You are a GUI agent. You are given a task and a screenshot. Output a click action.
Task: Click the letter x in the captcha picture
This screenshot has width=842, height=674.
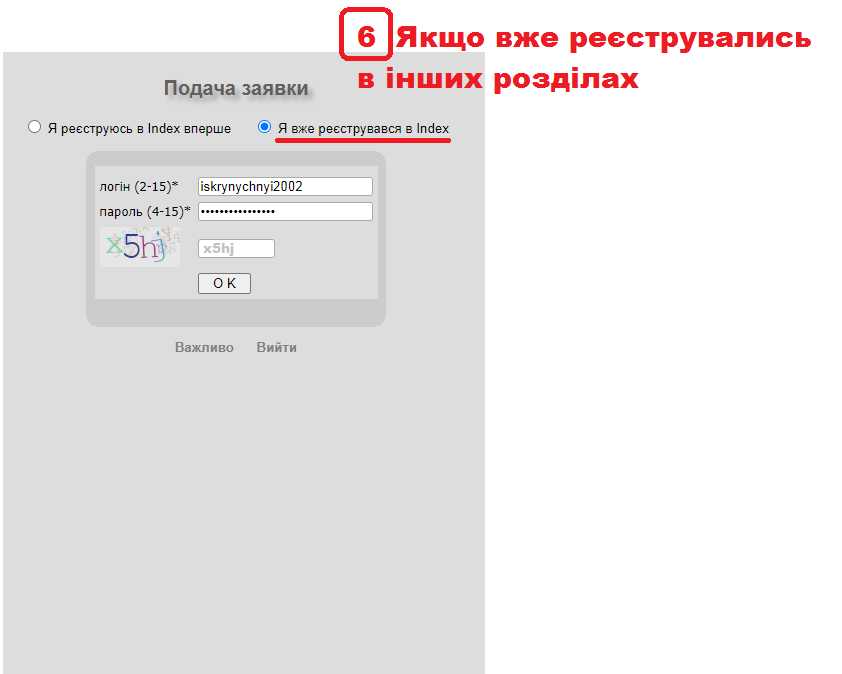click(x=114, y=243)
